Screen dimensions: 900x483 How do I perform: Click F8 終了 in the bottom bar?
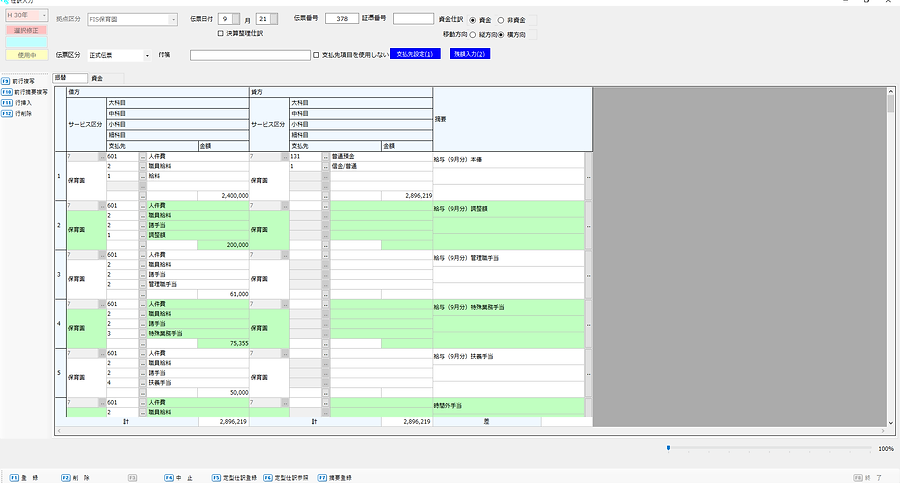point(867,478)
